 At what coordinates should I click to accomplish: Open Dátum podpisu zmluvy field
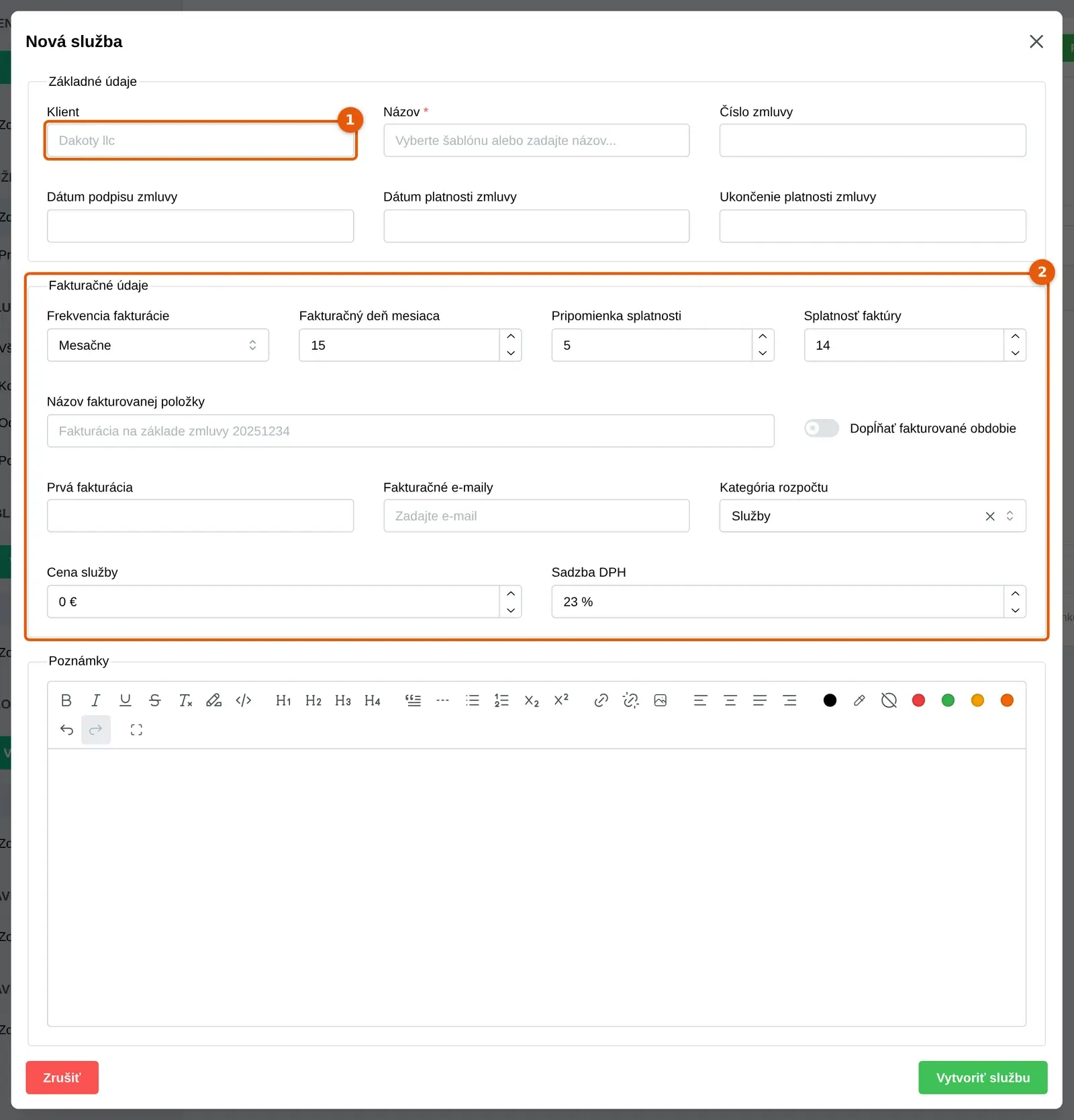click(x=200, y=226)
